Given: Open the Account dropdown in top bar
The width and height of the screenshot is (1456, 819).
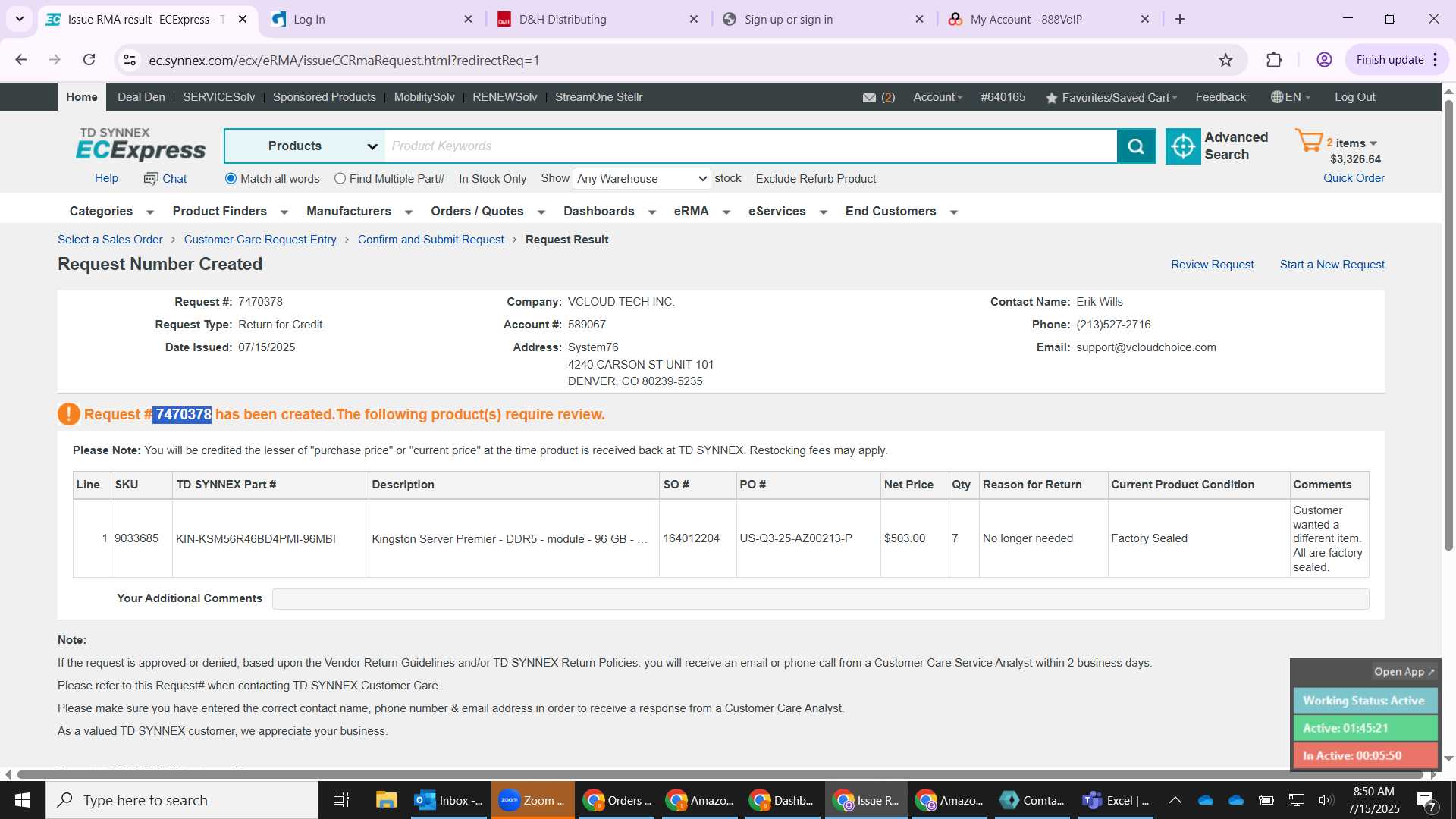Looking at the screenshot, I should click(937, 97).
